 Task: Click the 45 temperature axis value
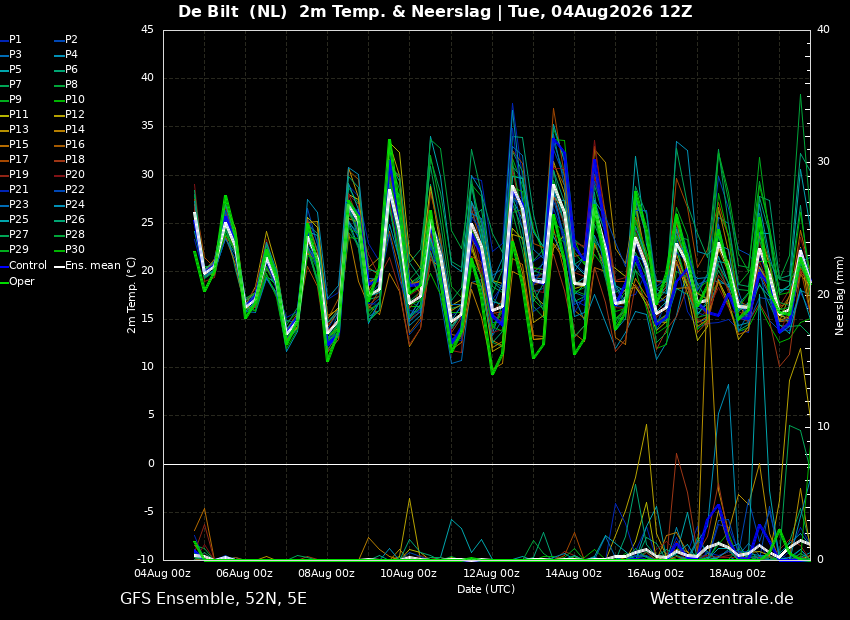pyautogui.click(x=147, y=30)
